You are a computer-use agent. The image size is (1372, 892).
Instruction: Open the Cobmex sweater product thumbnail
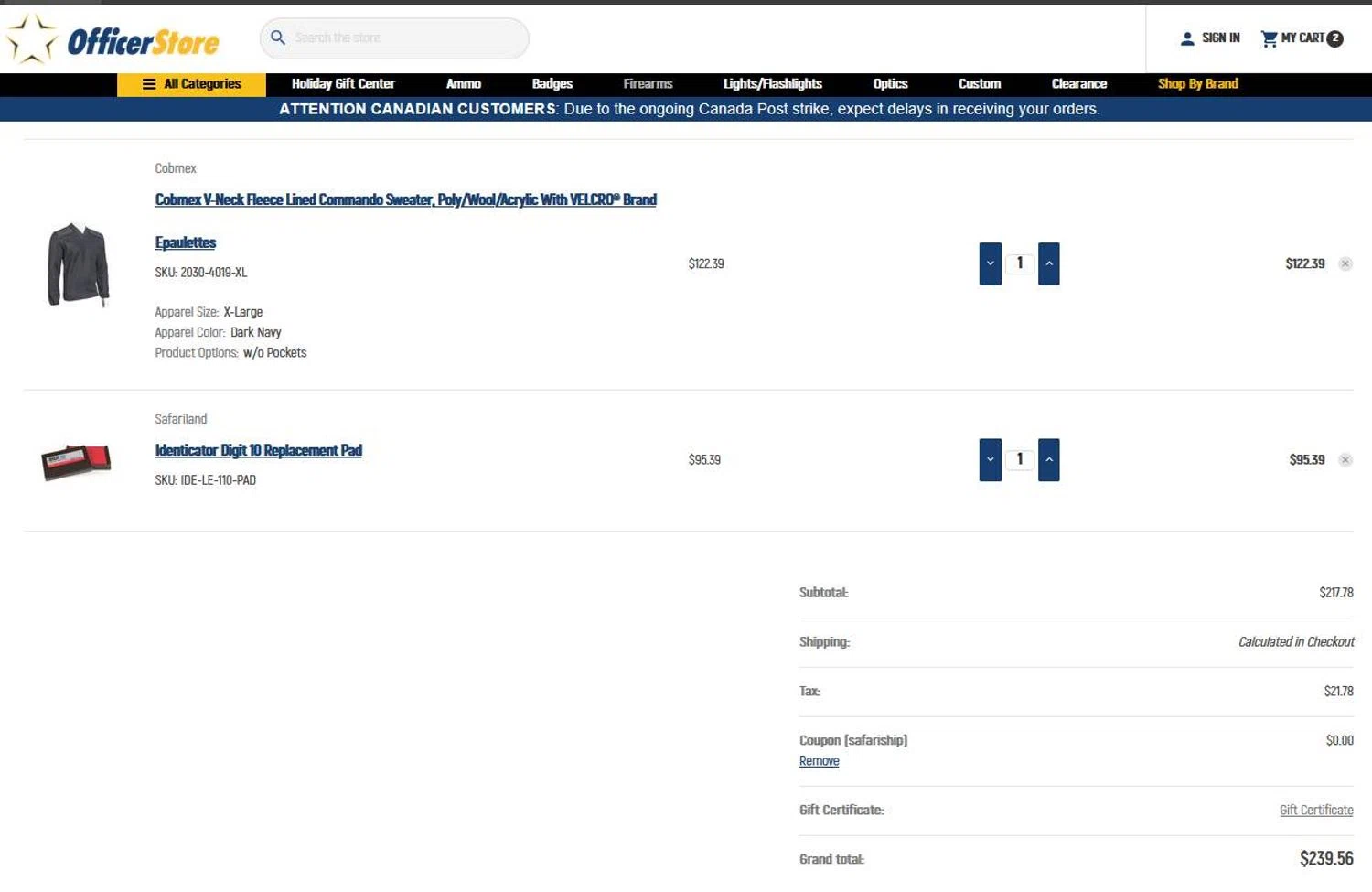(78, 264)
